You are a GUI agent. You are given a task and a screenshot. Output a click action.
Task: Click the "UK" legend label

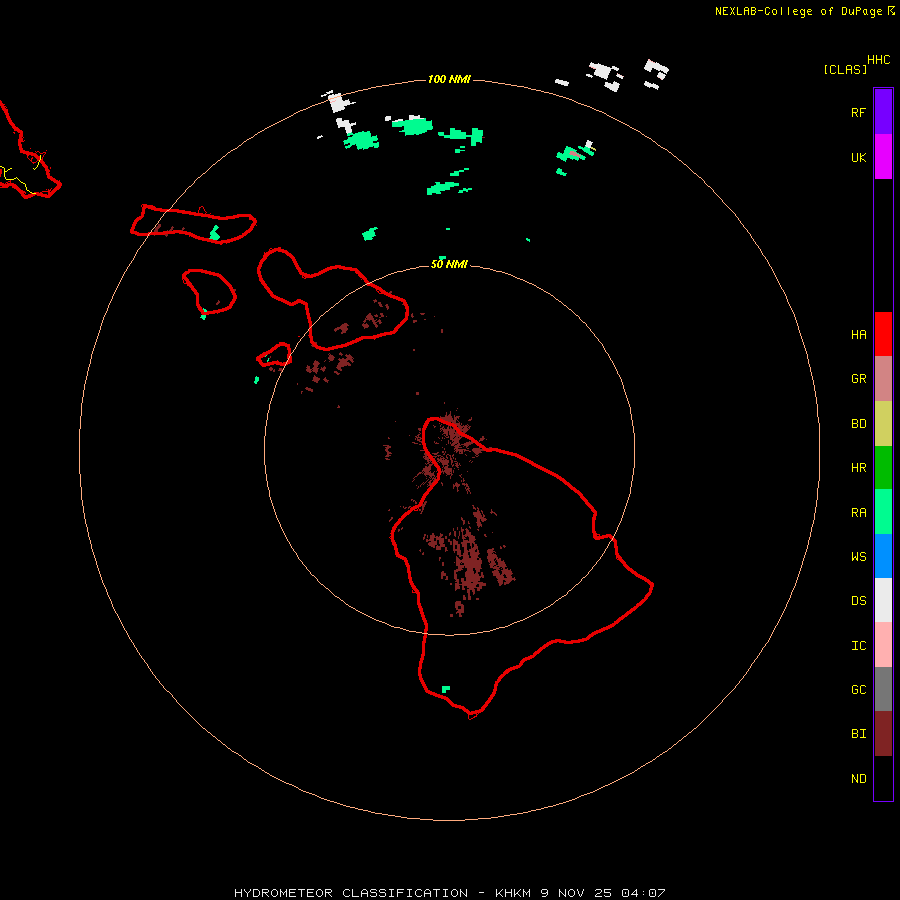point(858,157)
